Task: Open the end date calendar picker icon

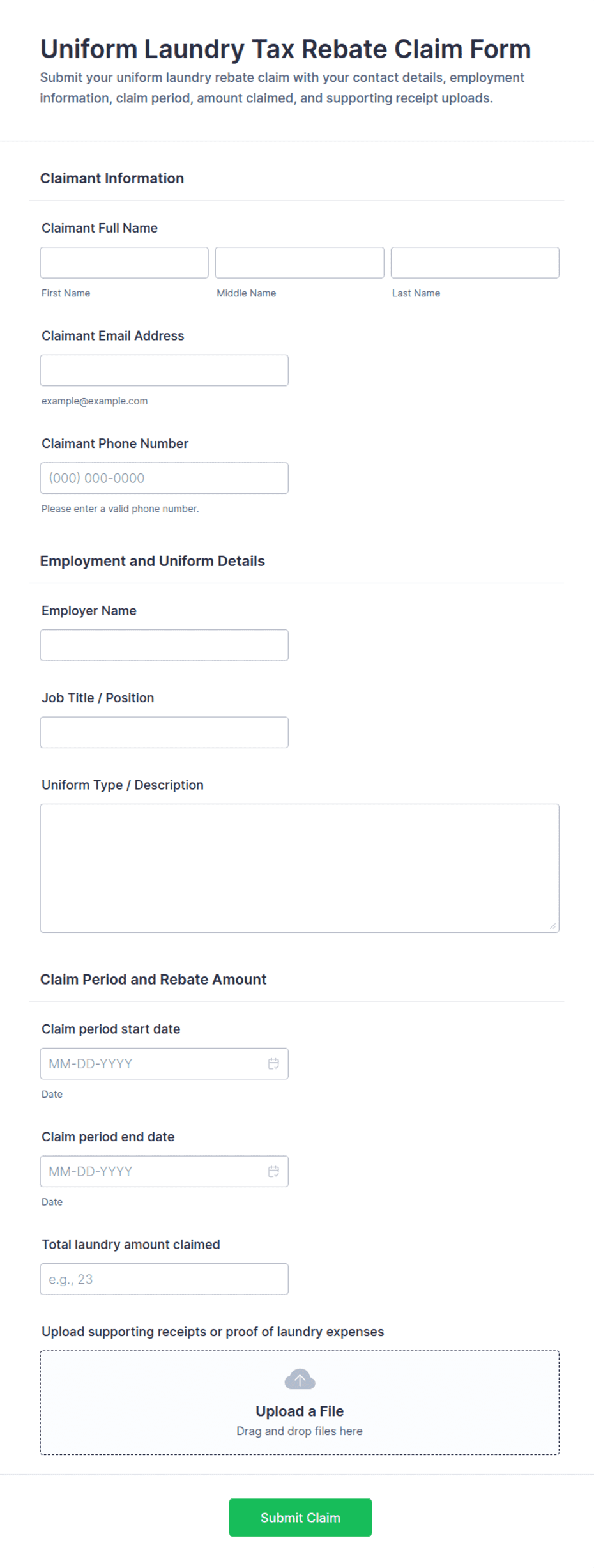Action: click(x=273, y=1171)
